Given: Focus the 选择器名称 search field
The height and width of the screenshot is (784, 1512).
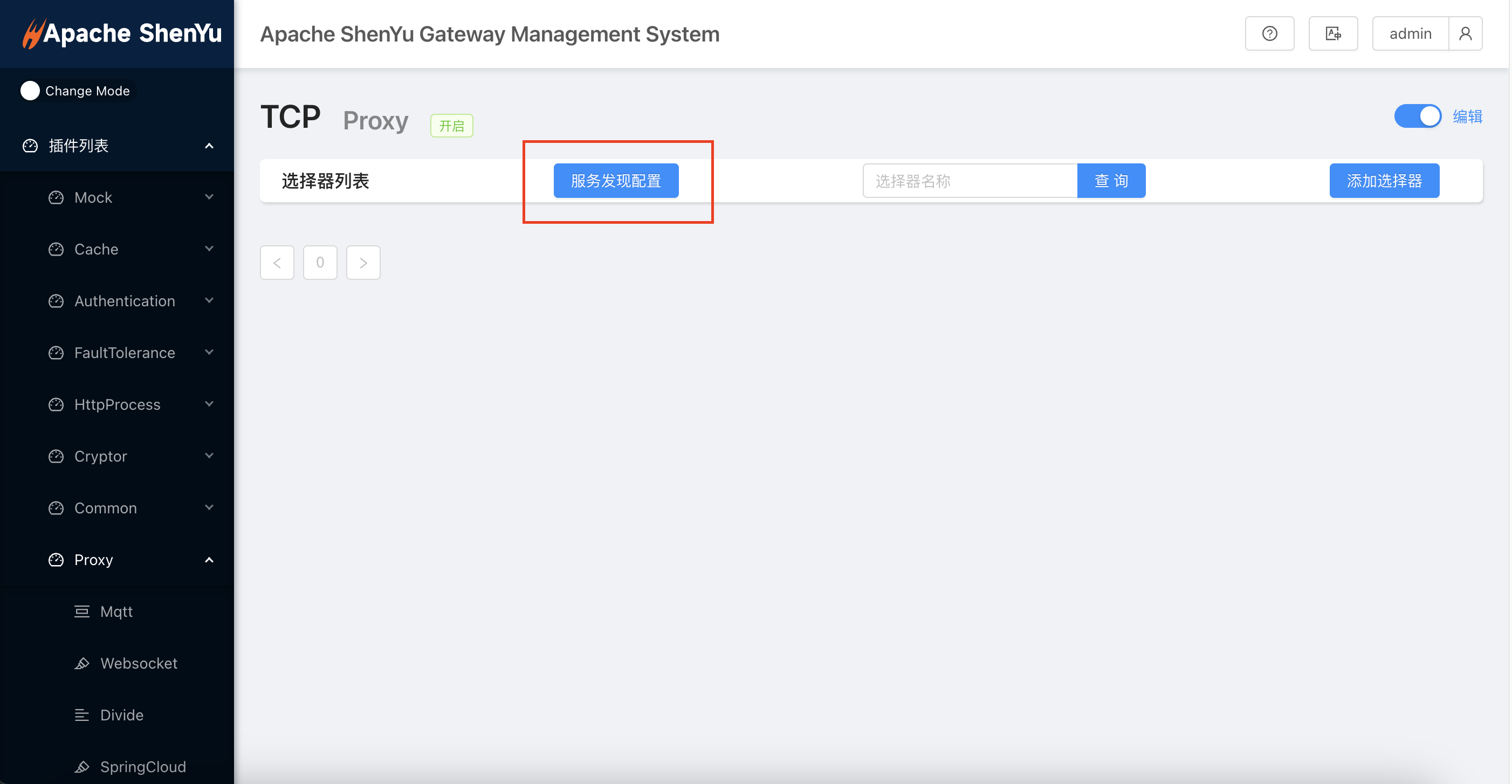Looking at the screenshot, I should click(x=970, y=181).
